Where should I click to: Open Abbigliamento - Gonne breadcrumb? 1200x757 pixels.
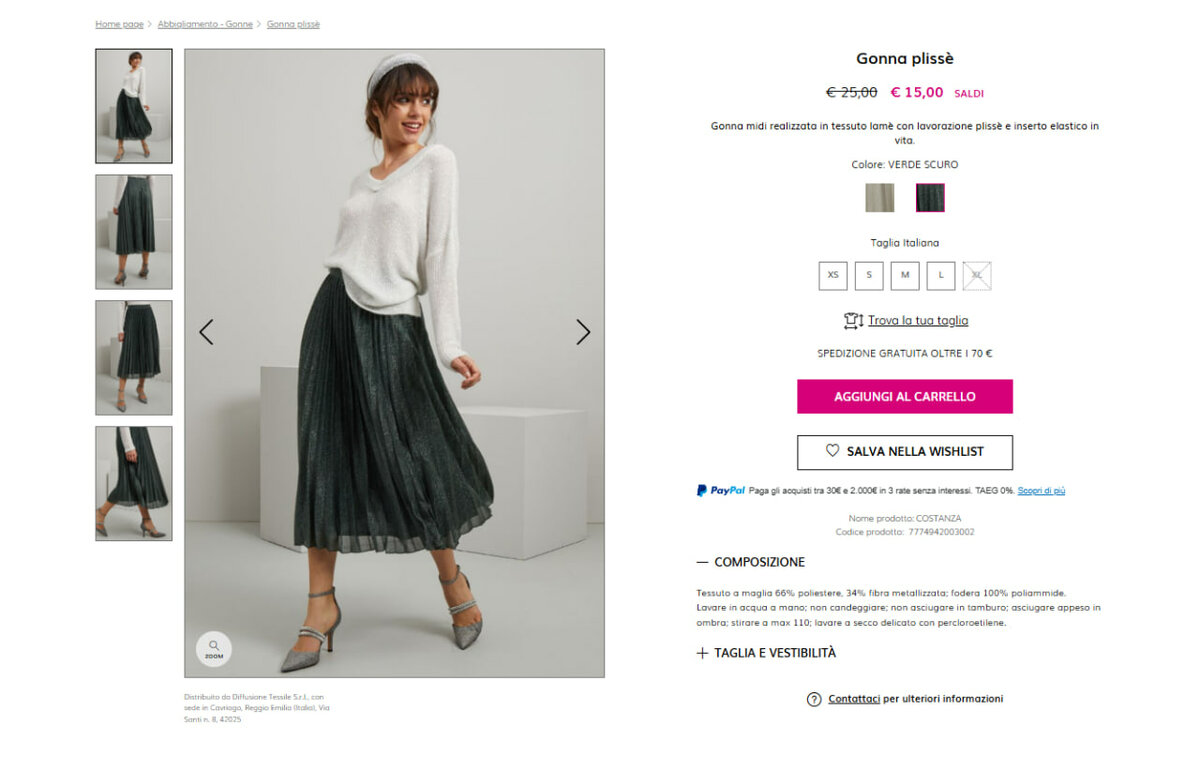click(x=205, y=24)
